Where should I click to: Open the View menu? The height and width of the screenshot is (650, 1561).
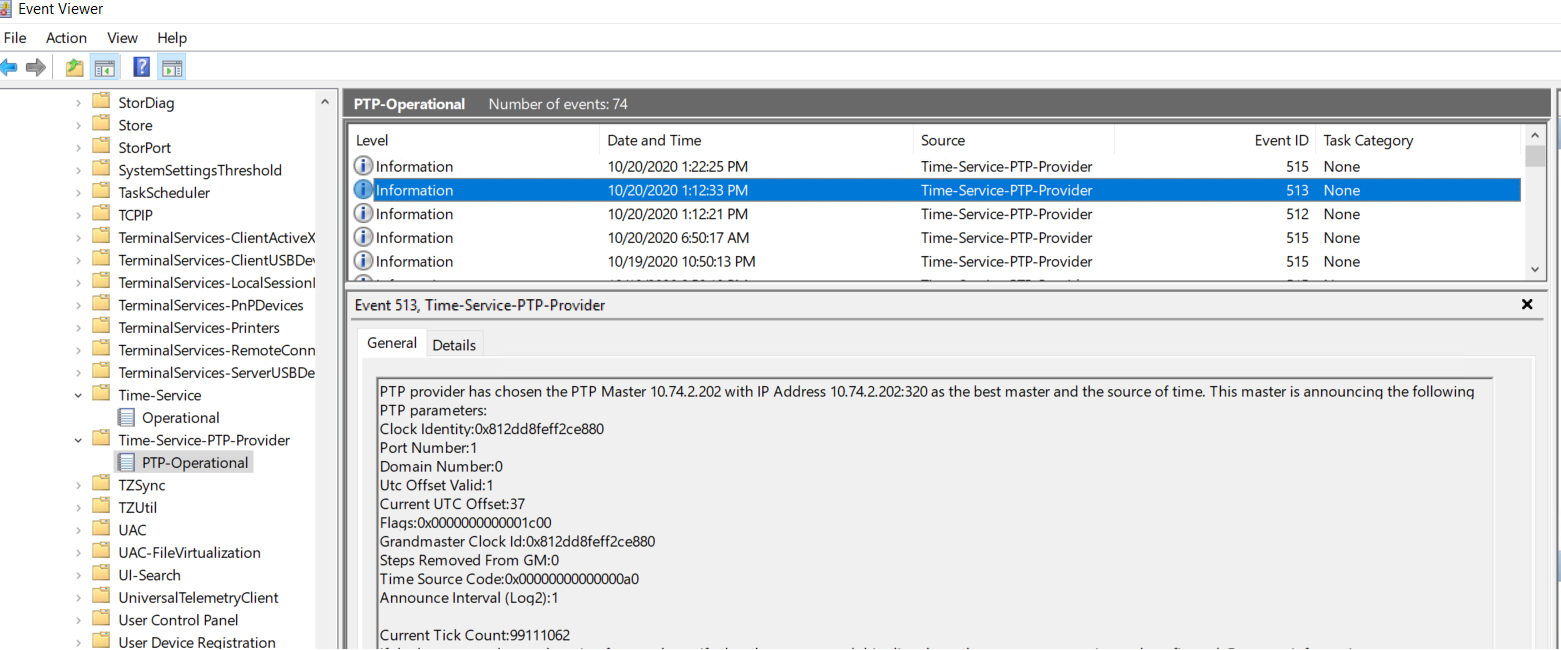point(122,37)
